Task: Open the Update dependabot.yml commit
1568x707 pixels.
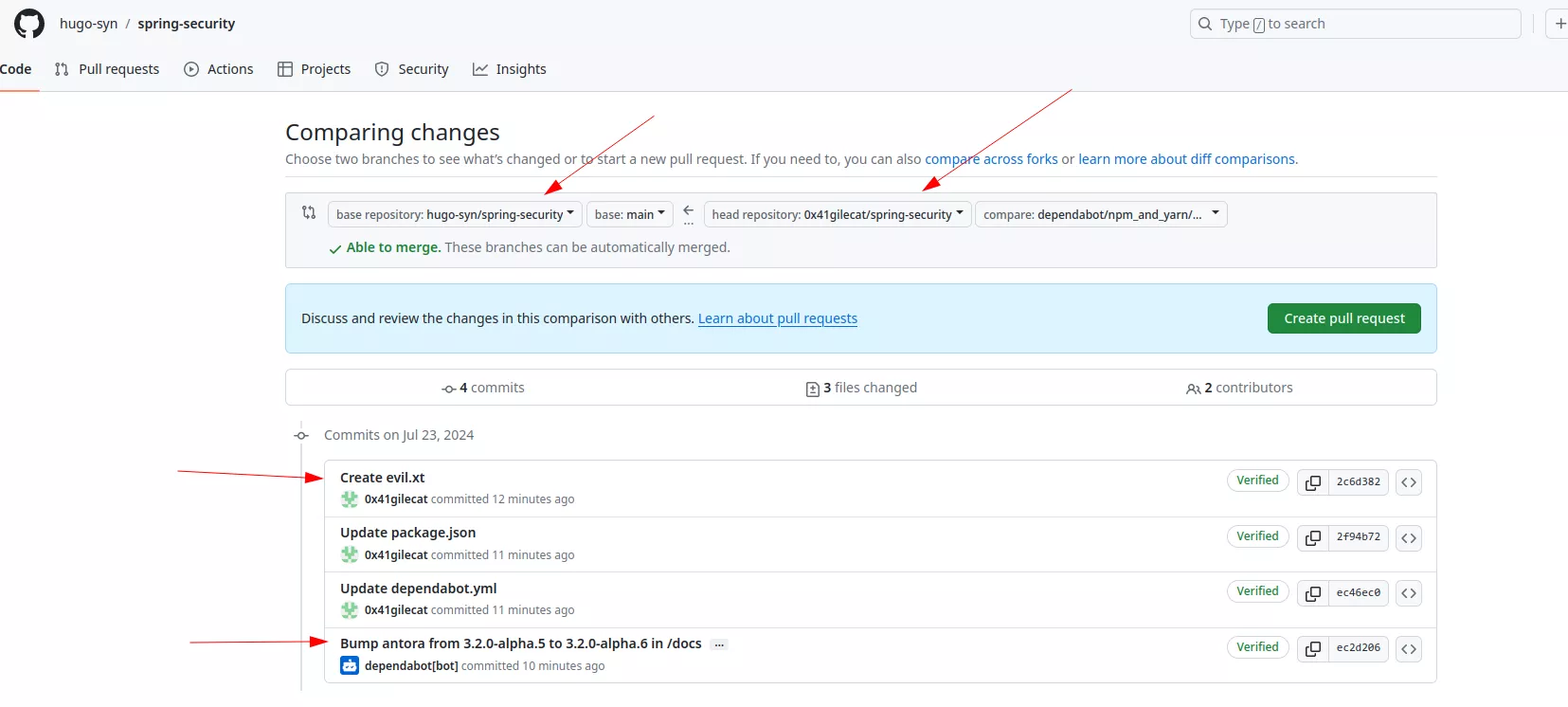Action: pyautogui.click(x=419, y=589)
